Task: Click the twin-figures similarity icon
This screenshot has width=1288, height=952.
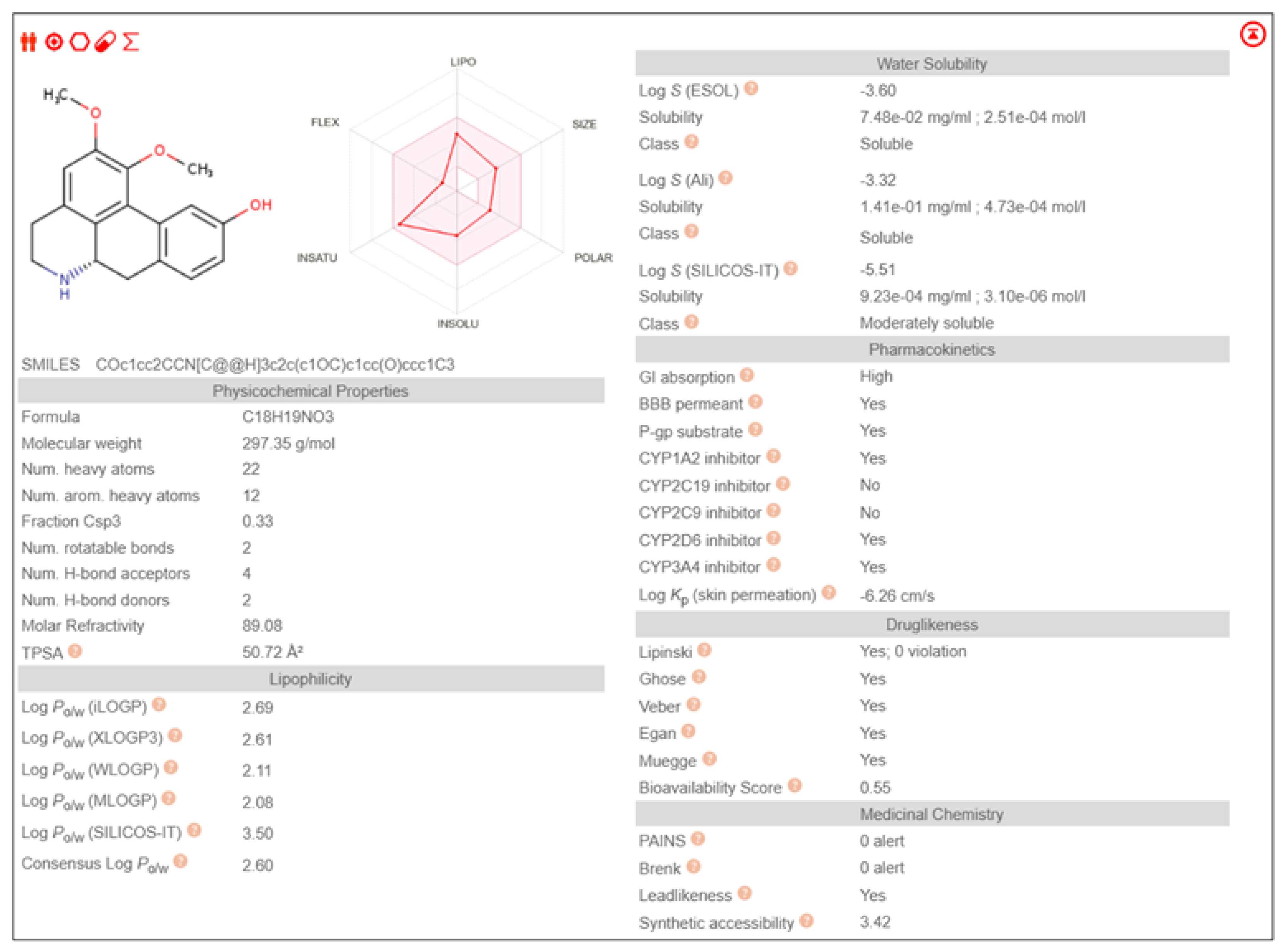Action: [x=28, y=42]
